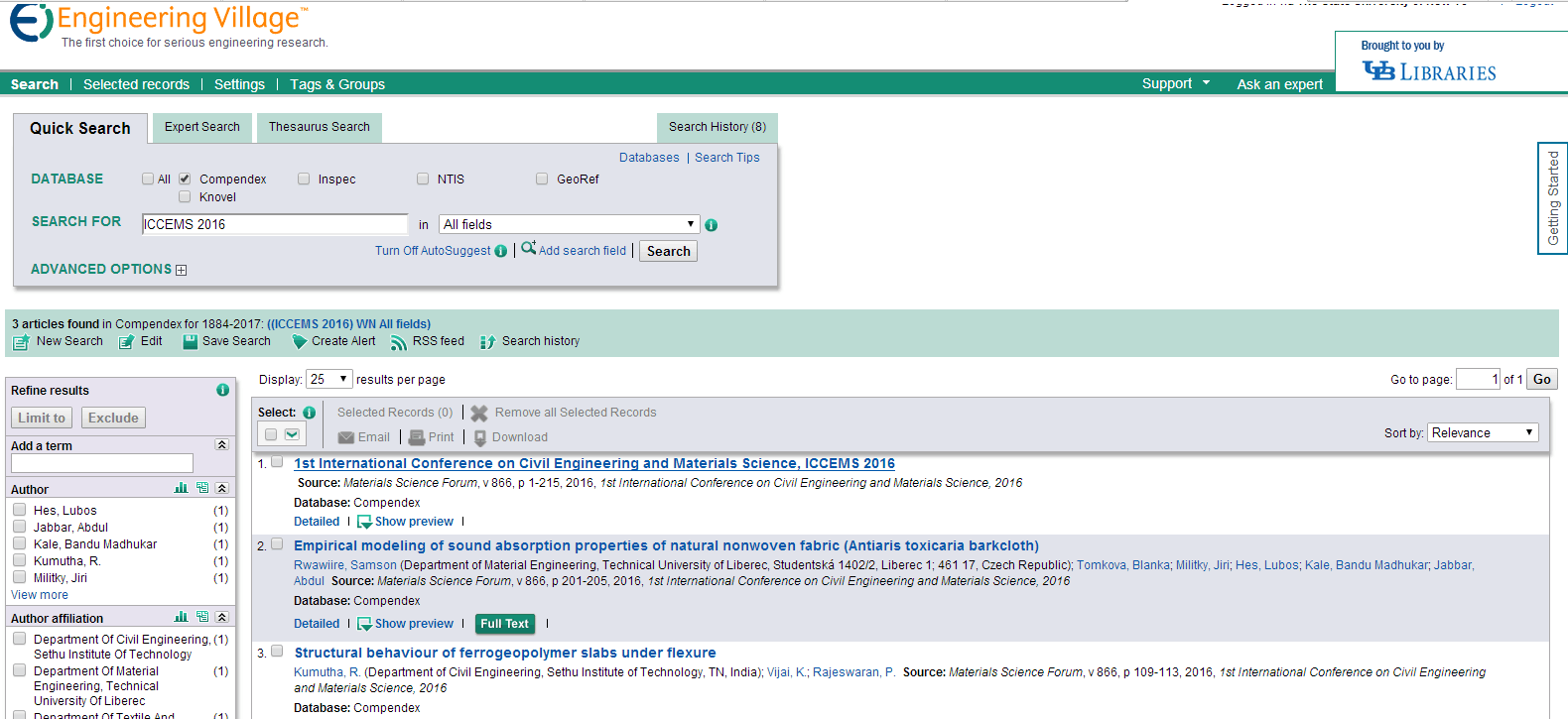Image resolution: width=1568 pixels, height=719 pixels.
Task: Click the Select info icon
Action: [x=309, y=413]
